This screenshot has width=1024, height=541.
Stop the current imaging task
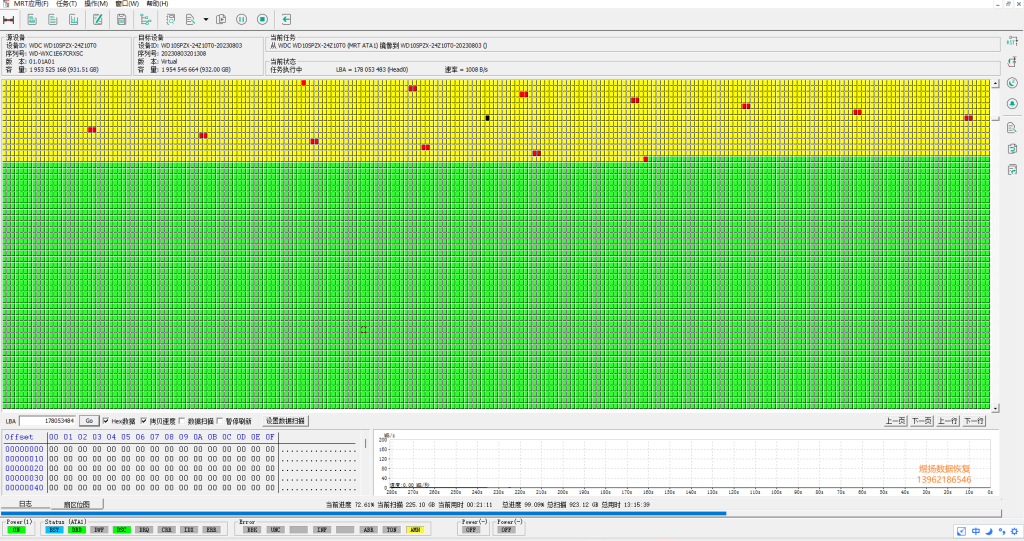click(263, 20)
